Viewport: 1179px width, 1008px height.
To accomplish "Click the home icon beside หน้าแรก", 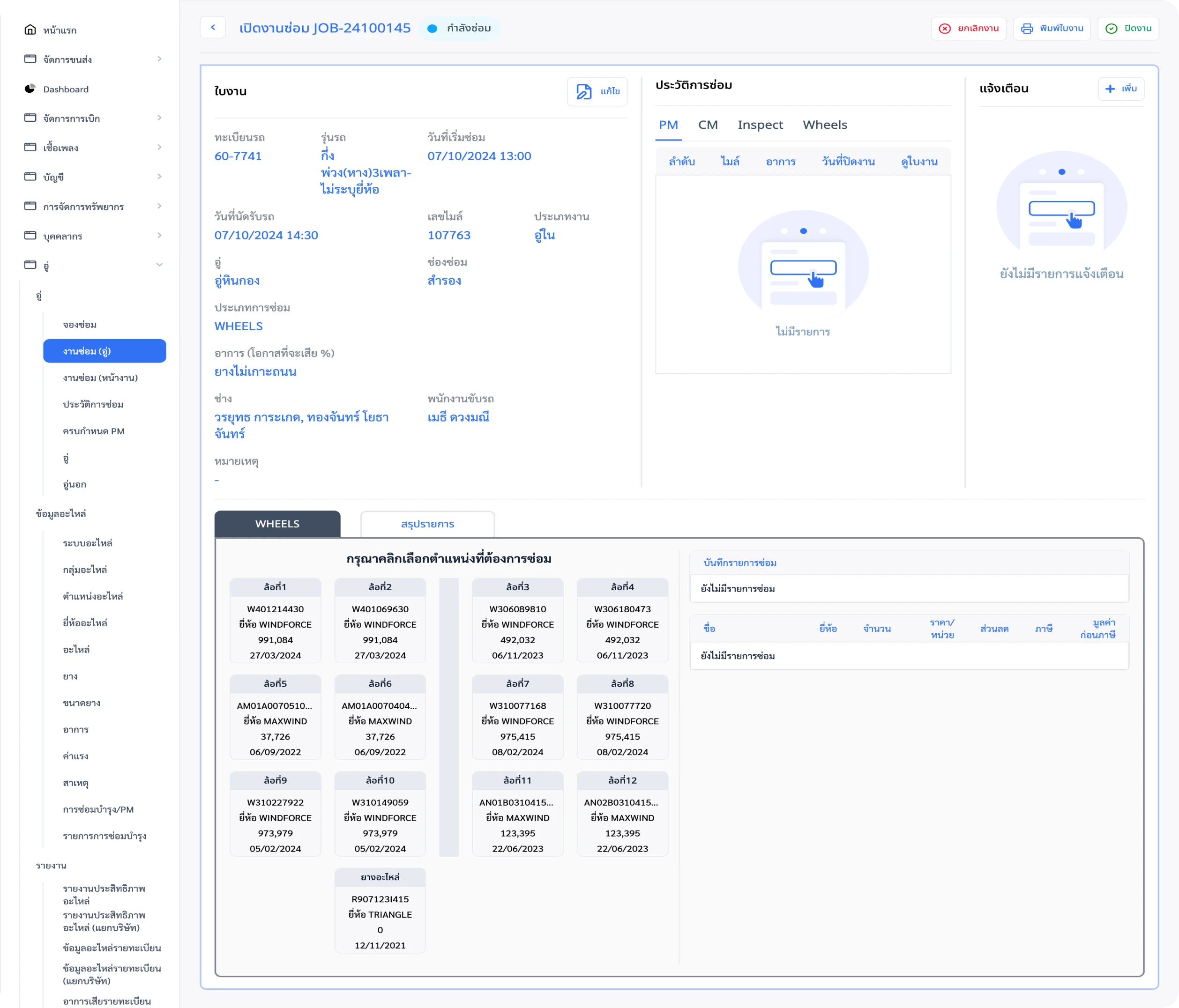I will (30, 30).
